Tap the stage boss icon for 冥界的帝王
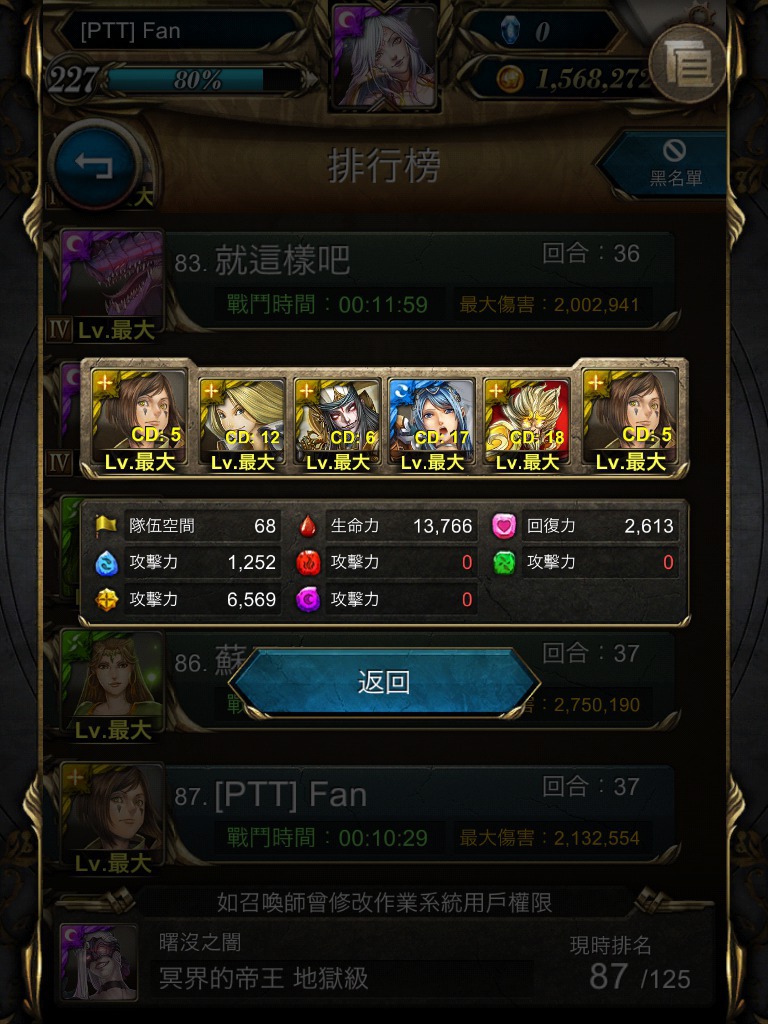The image size is (768, 1024). (98, 961)
